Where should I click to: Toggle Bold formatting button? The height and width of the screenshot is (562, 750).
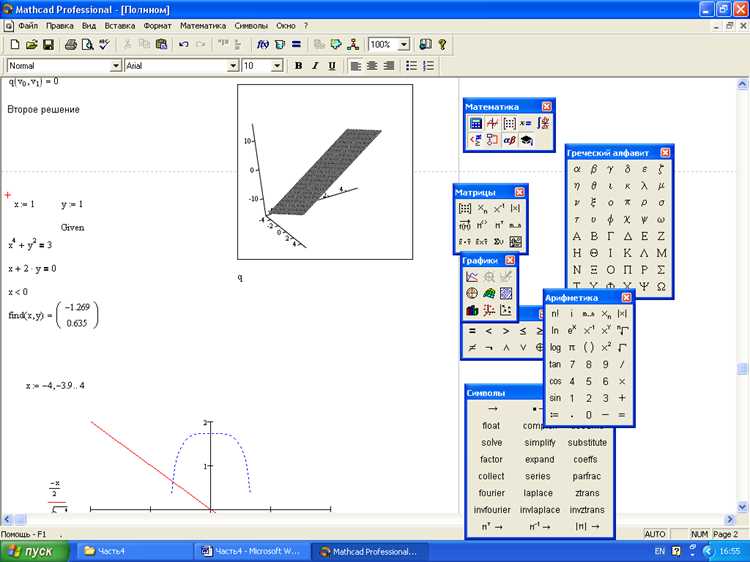pyautogui.click(x=298, y=66)
